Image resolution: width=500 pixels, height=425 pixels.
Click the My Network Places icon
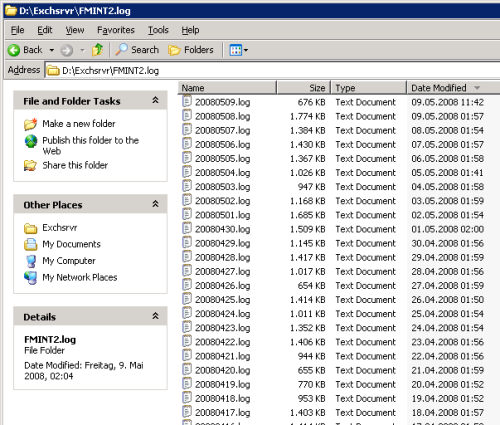[x=31, y=277]
